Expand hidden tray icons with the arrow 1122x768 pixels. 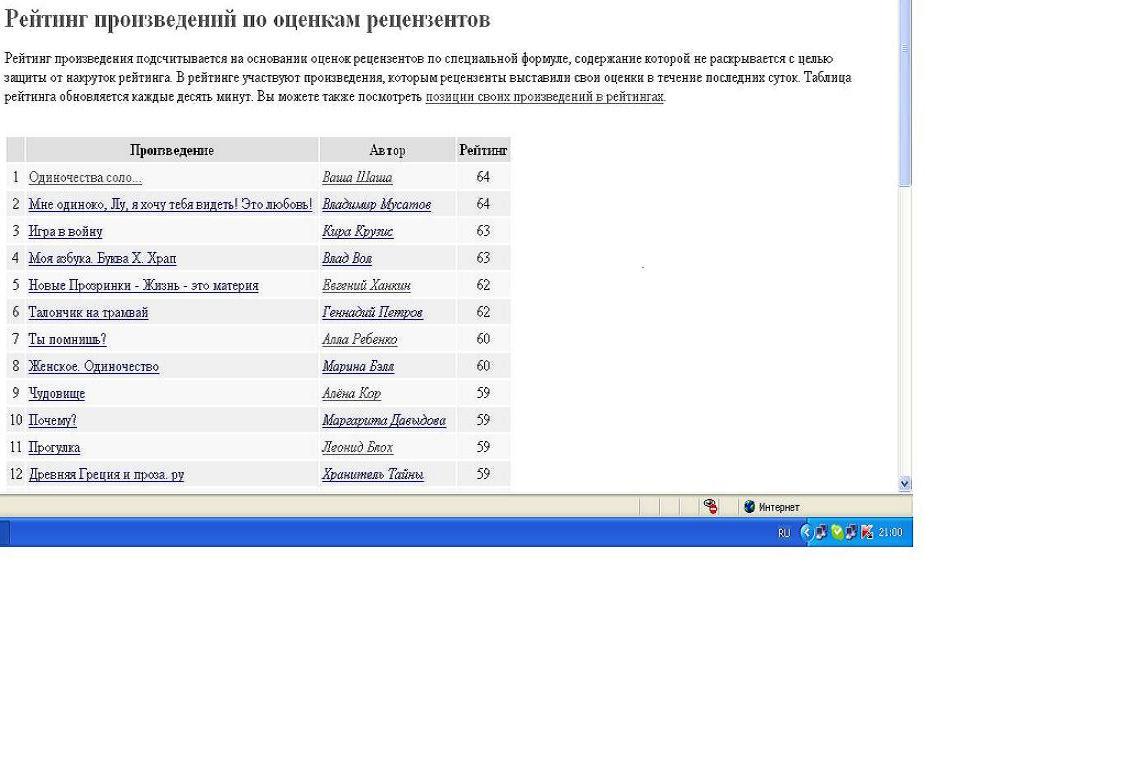[x=807, y=532]
